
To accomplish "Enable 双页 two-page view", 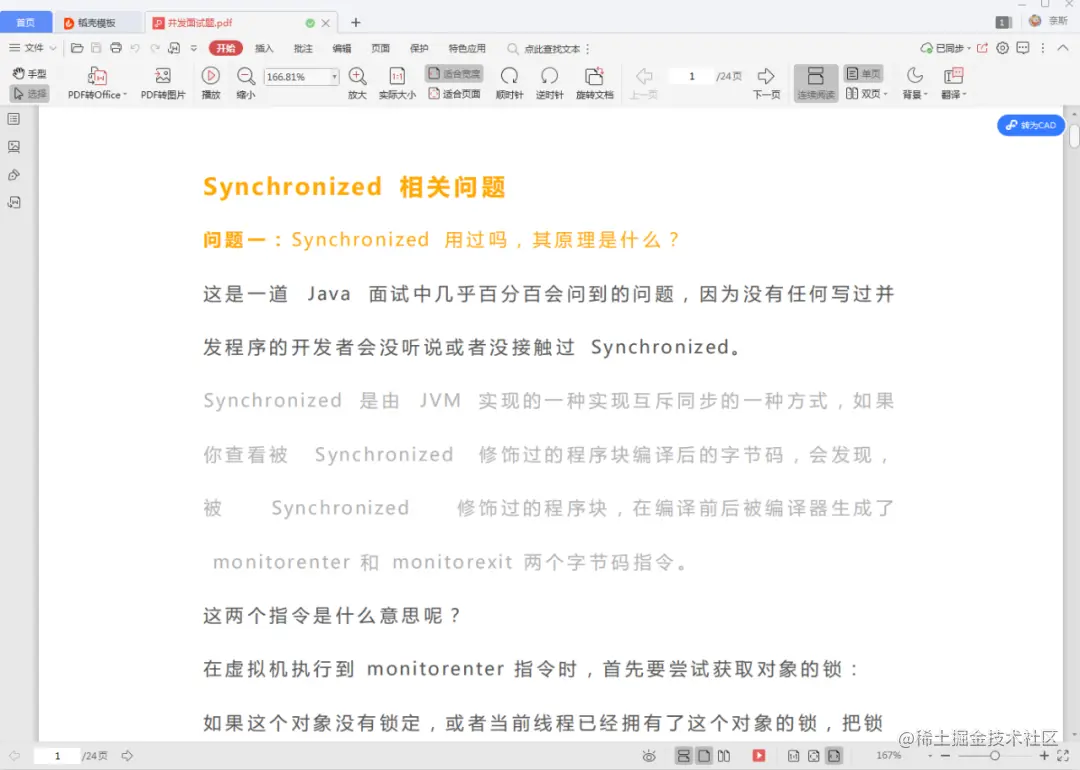I will coord(868,93).
